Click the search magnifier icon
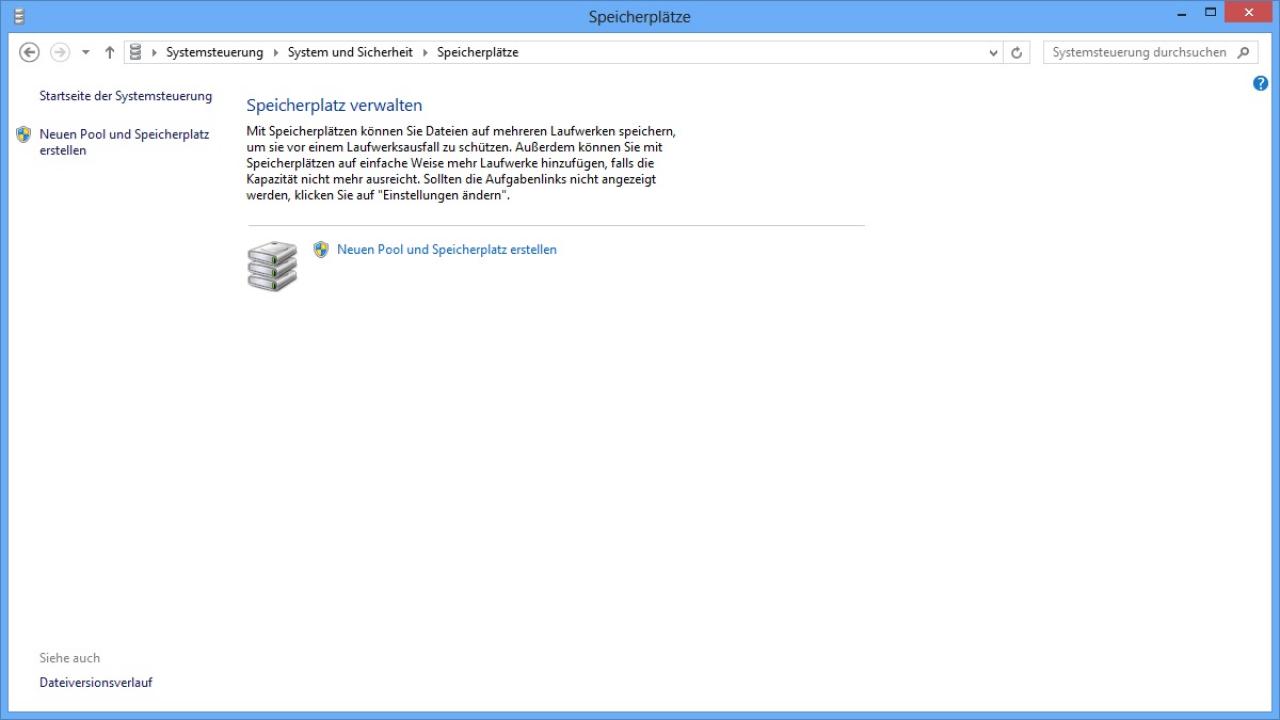 point(1244,52)
